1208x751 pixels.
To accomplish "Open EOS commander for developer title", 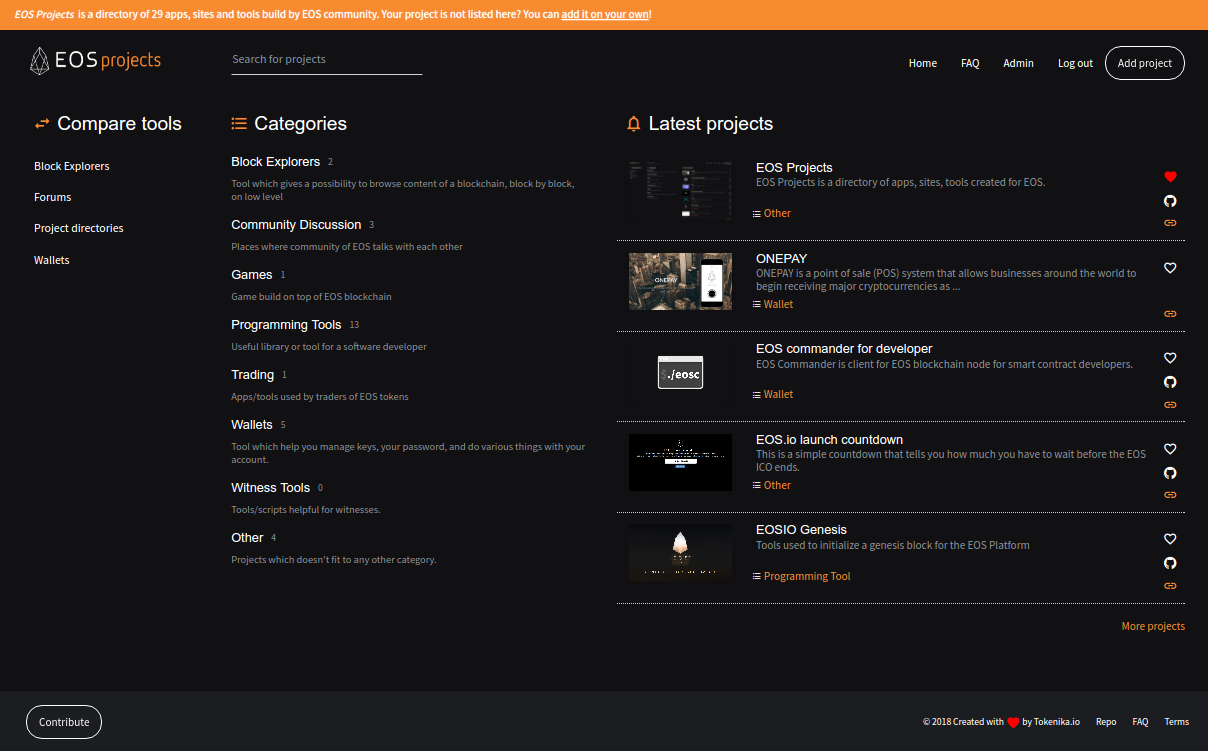I will click(844, 349).
